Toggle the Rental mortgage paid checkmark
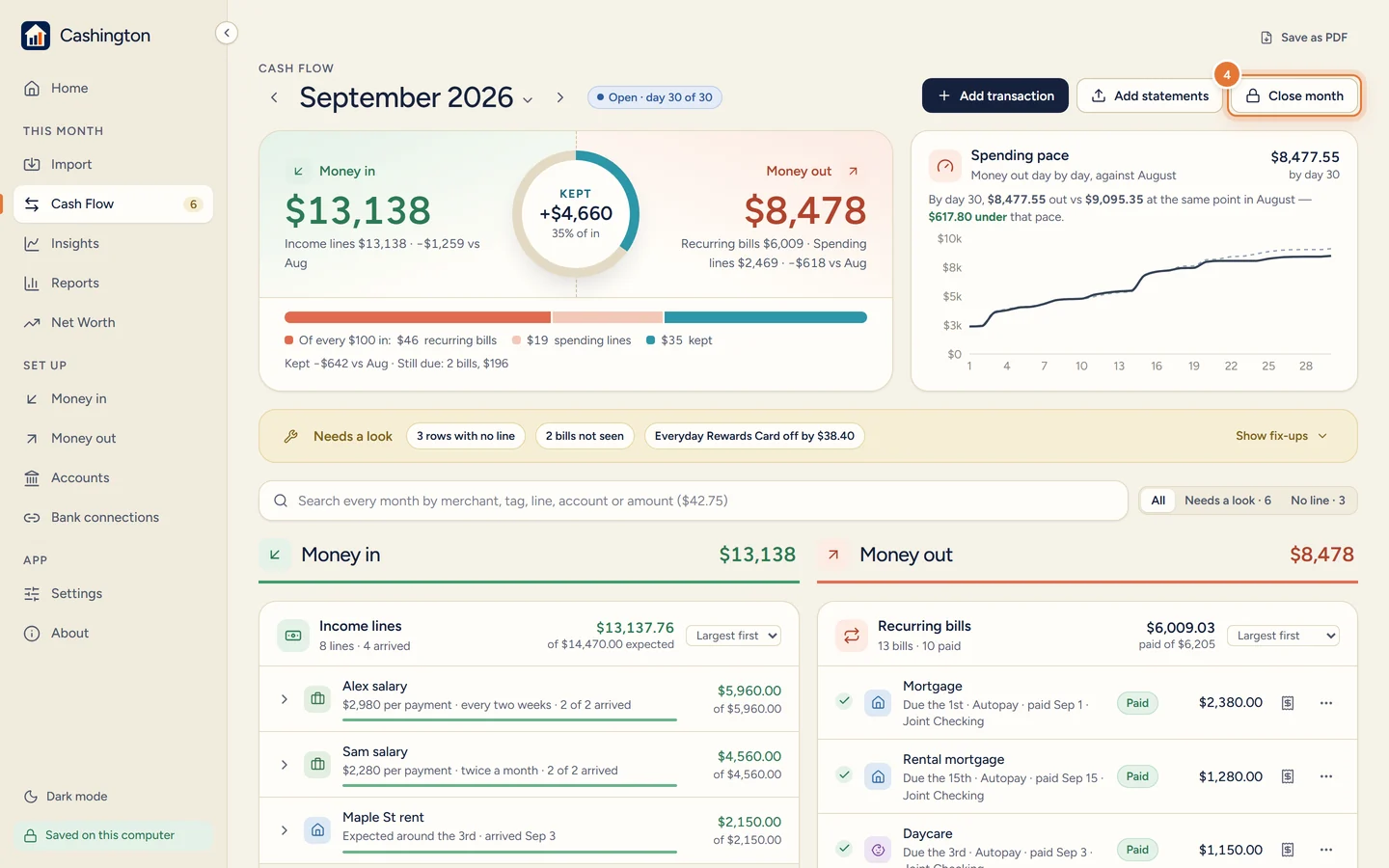Viewport: 1389px width, 868px height. pyautogui.click(x=844, y=774)
